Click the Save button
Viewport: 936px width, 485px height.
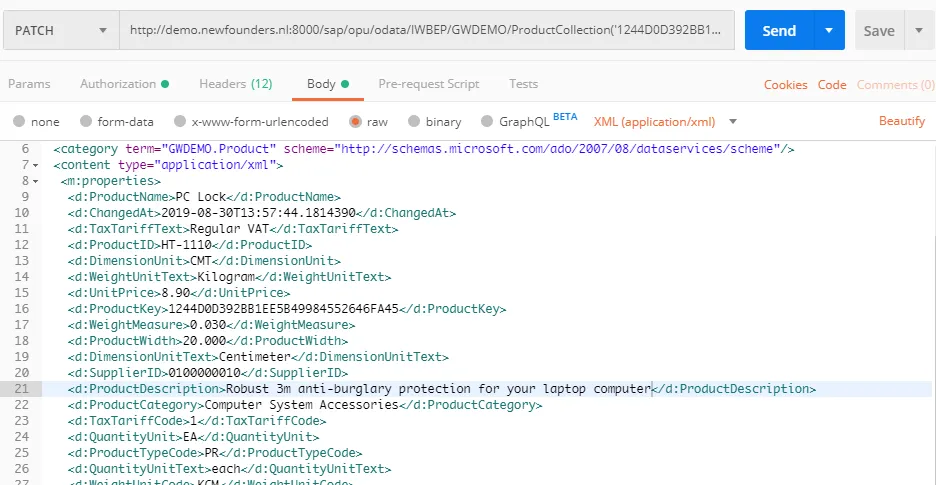pos(879,31)
